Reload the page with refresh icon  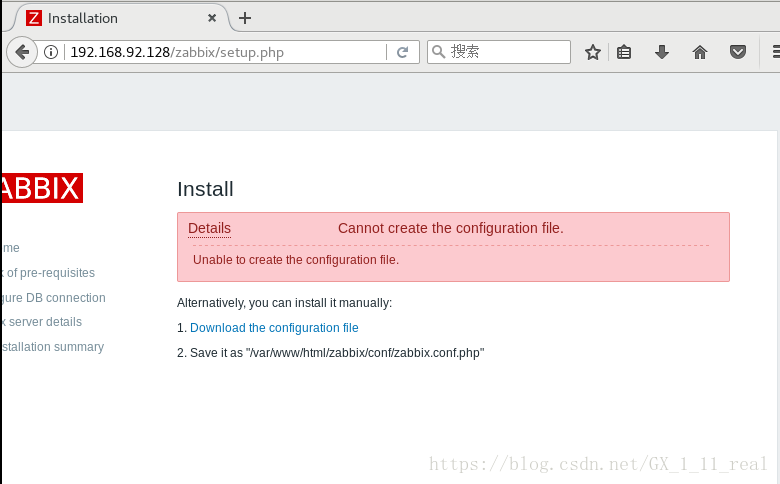point(402,52)
